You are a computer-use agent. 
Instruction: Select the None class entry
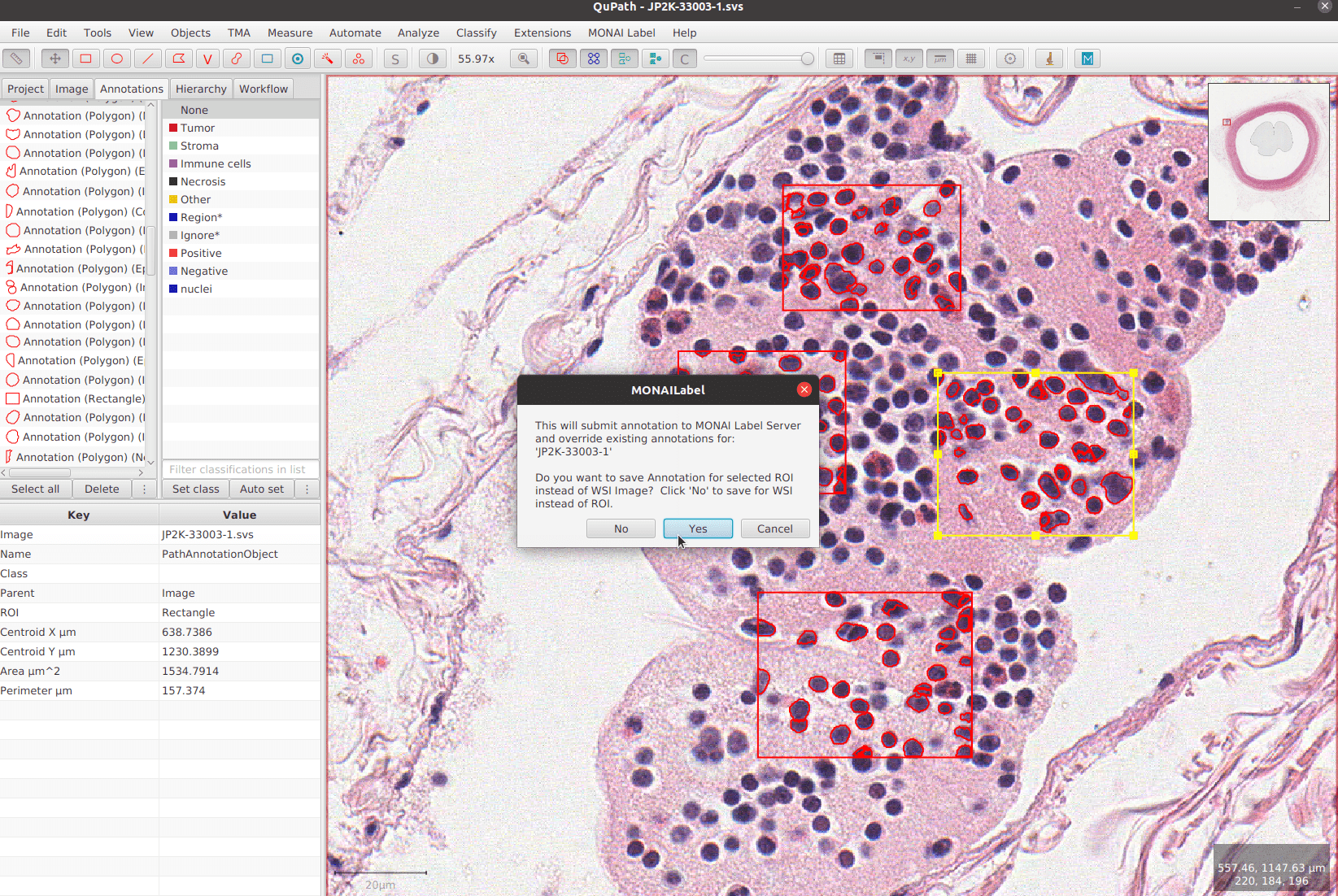[x=241, y=110]
